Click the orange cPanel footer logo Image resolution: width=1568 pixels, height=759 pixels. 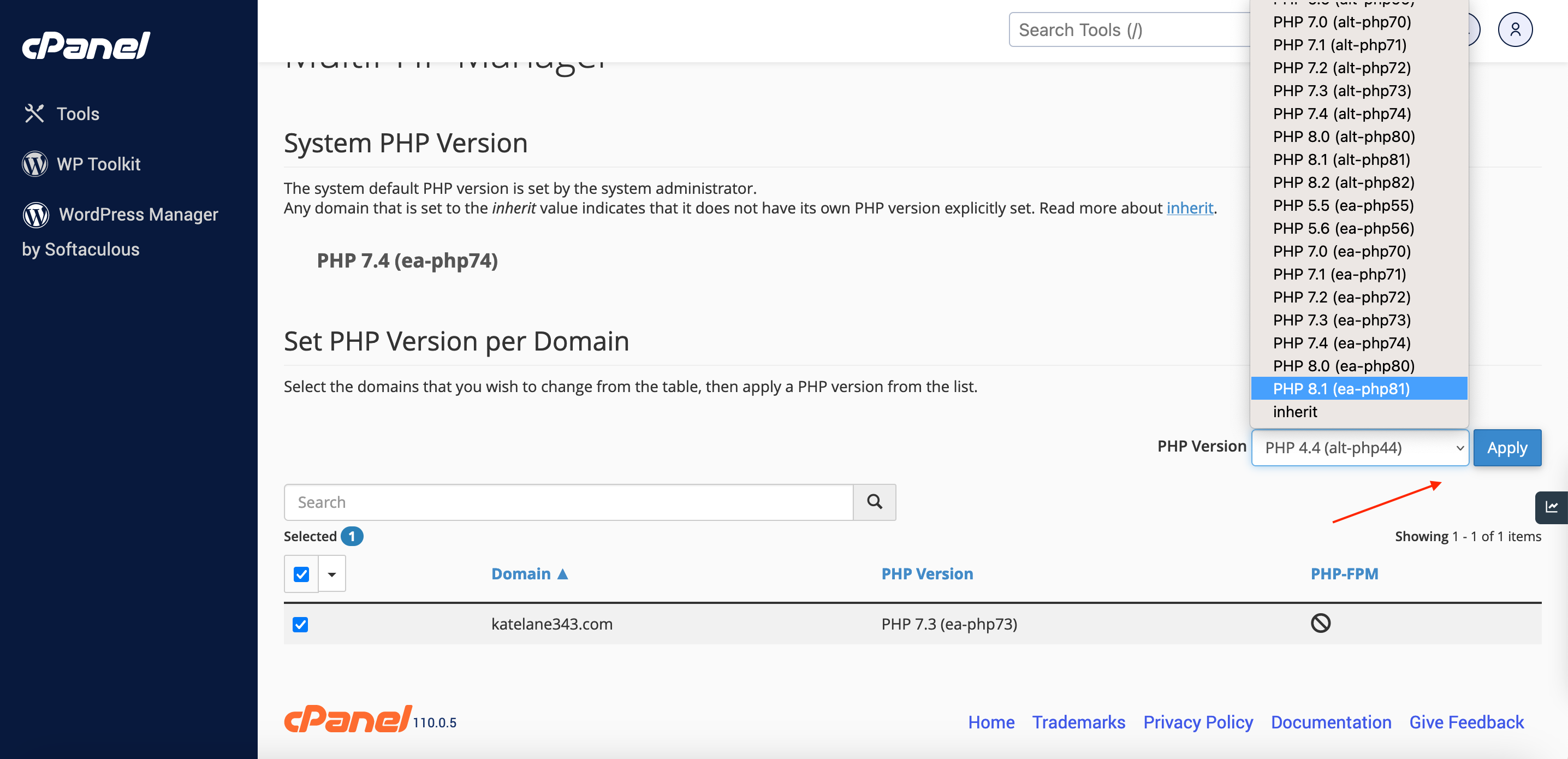[348, 719]
